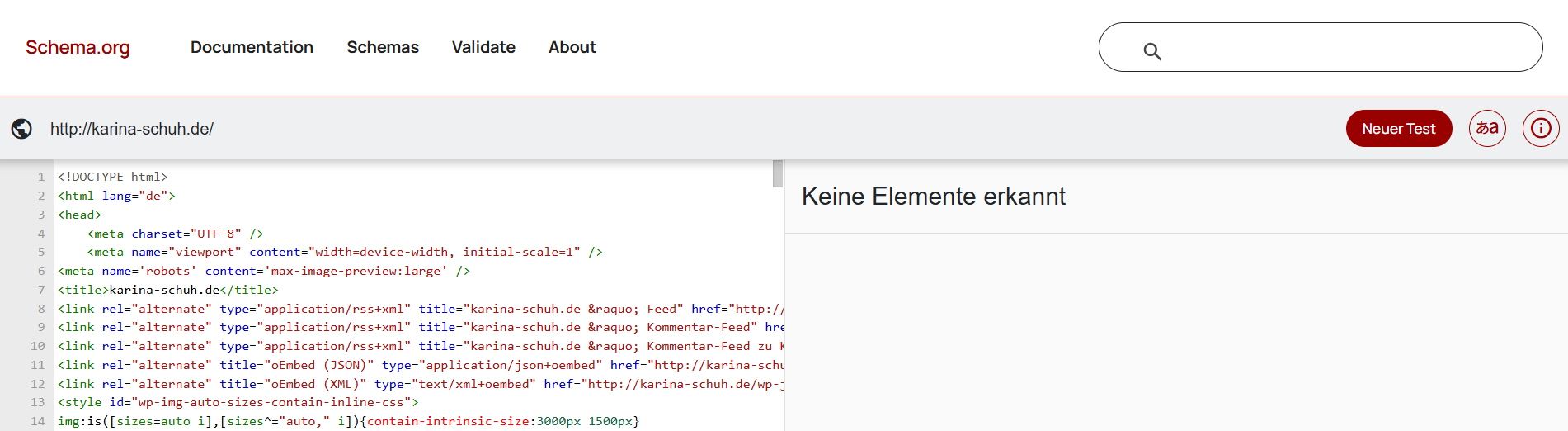Click the magnifier search icon
This screenshot has height=431, width=1568.
[1152, 51]
